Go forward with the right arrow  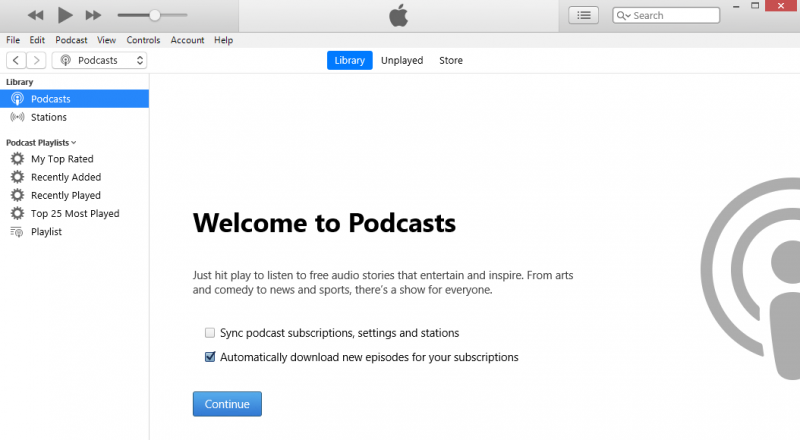(x=36, y=60)
